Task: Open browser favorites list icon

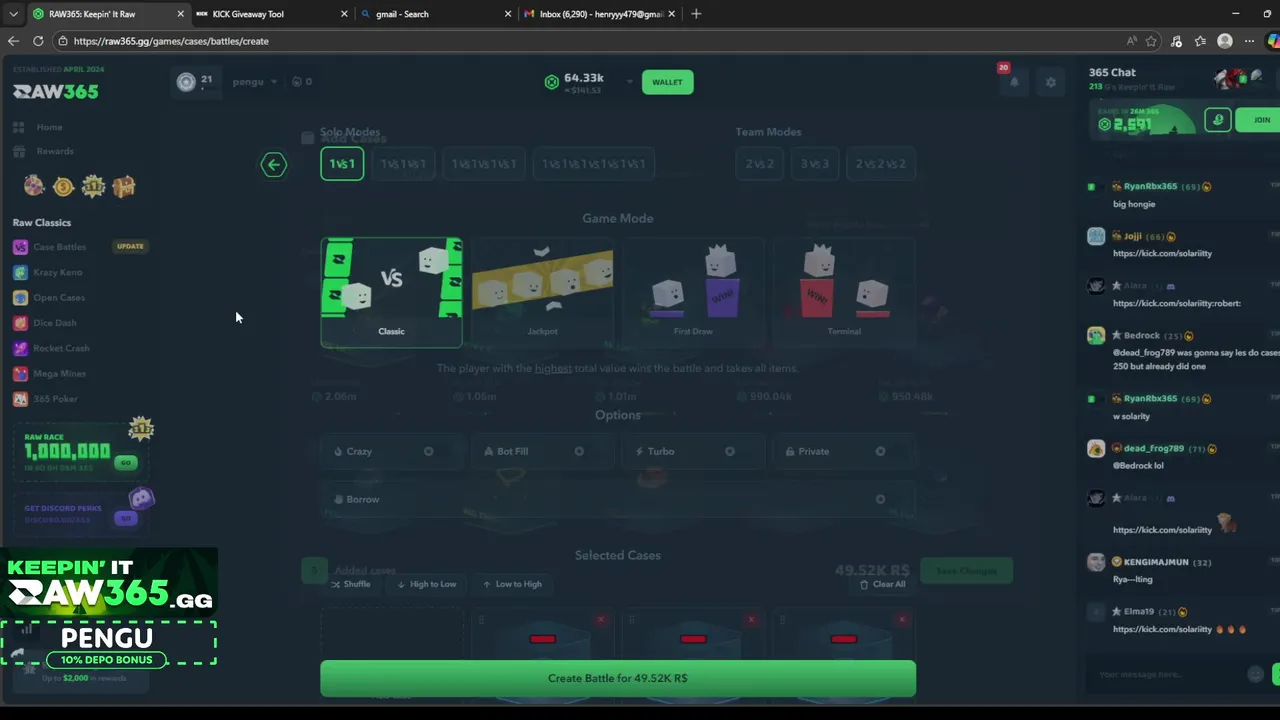Action: [x=1200, y=41]
